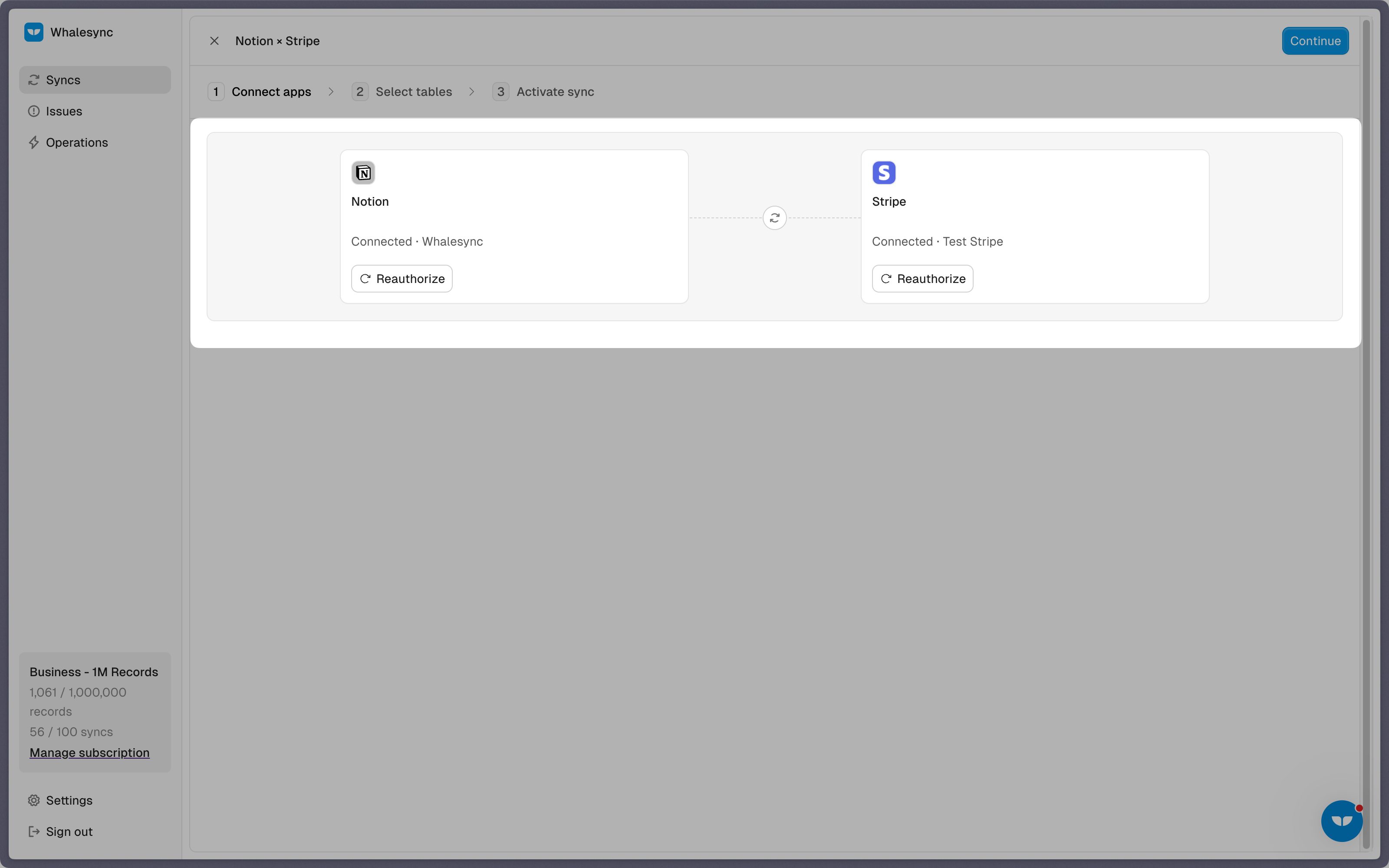The width and height of the screenshot is (1389, 868).
Task: Click the Notion app icon
Action: (x=363, y=173)
